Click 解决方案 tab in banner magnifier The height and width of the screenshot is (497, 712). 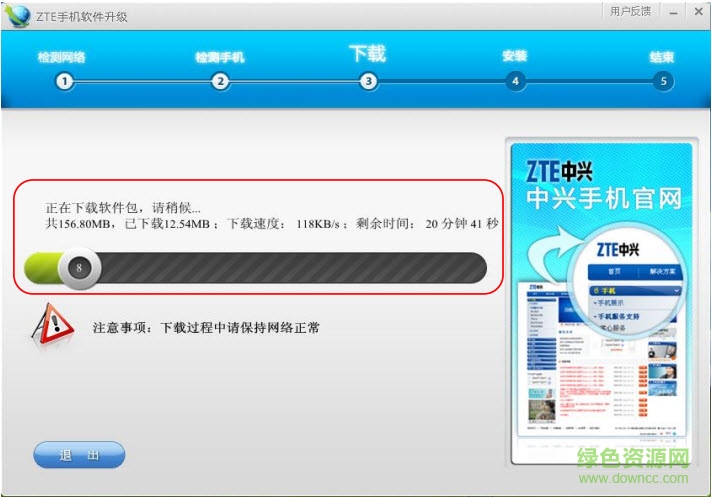(x=662, y=271)
